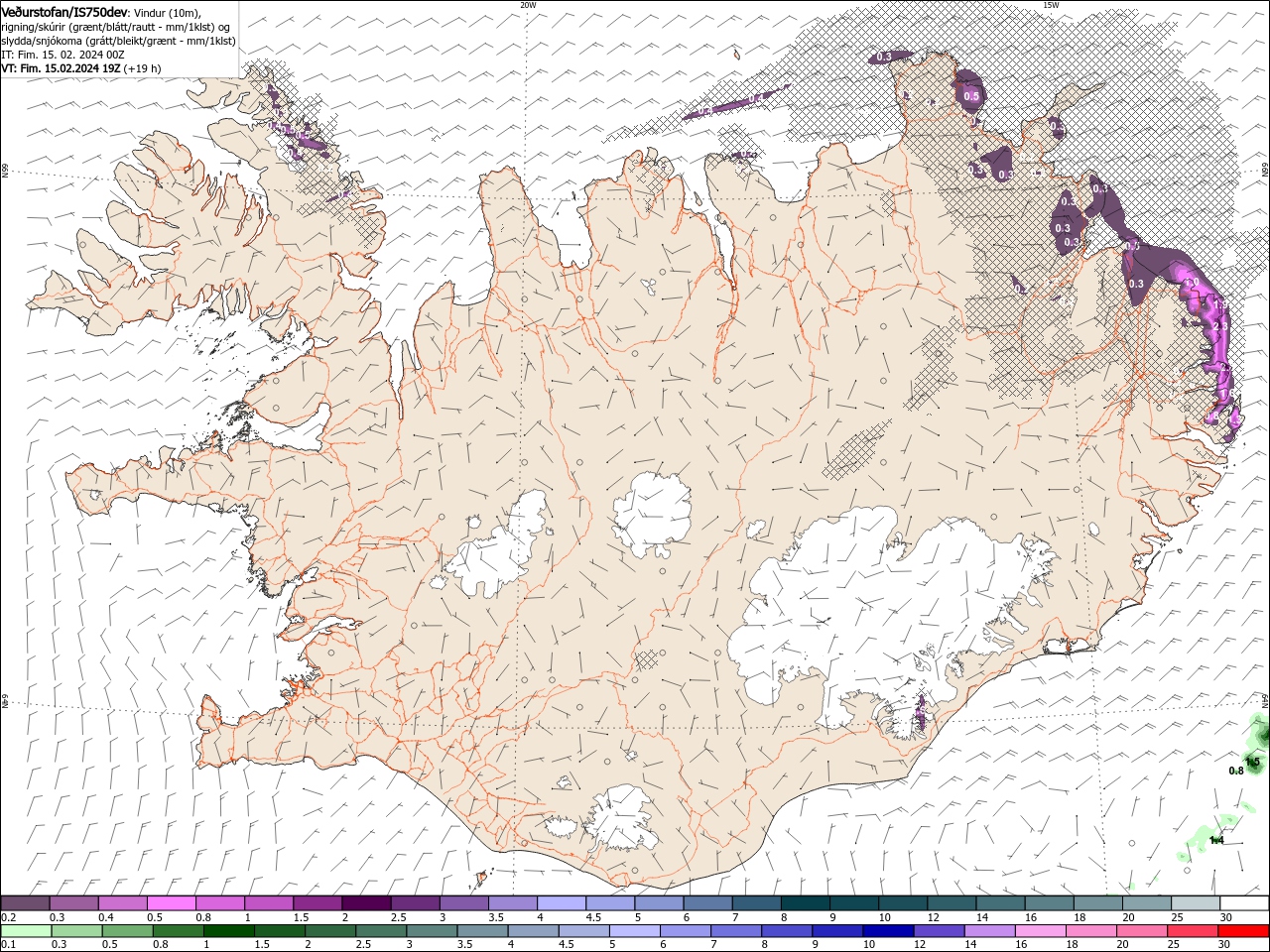This screenshot has width=1270, height=952.
Task: Pick upper legend swatch between 0.2 and 0.3
Action: [25, 903]
